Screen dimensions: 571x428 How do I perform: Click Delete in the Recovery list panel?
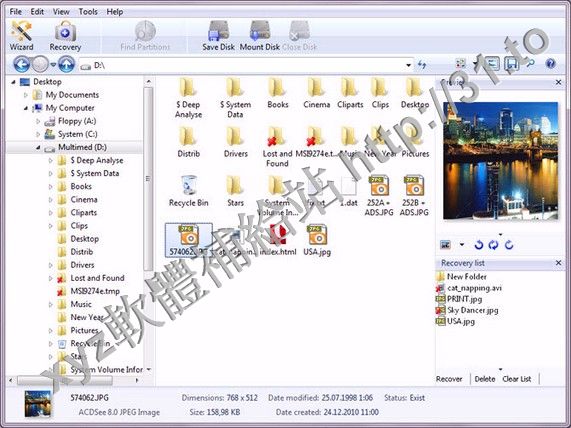click(x=485, y=379)
